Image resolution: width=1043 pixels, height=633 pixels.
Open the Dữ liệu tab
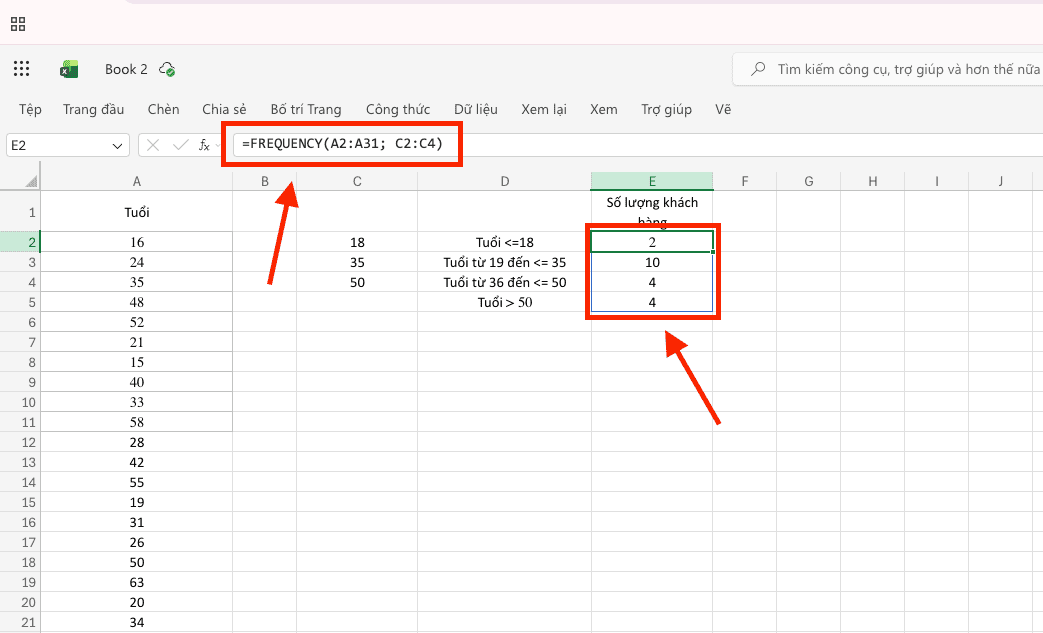[476, 110]
